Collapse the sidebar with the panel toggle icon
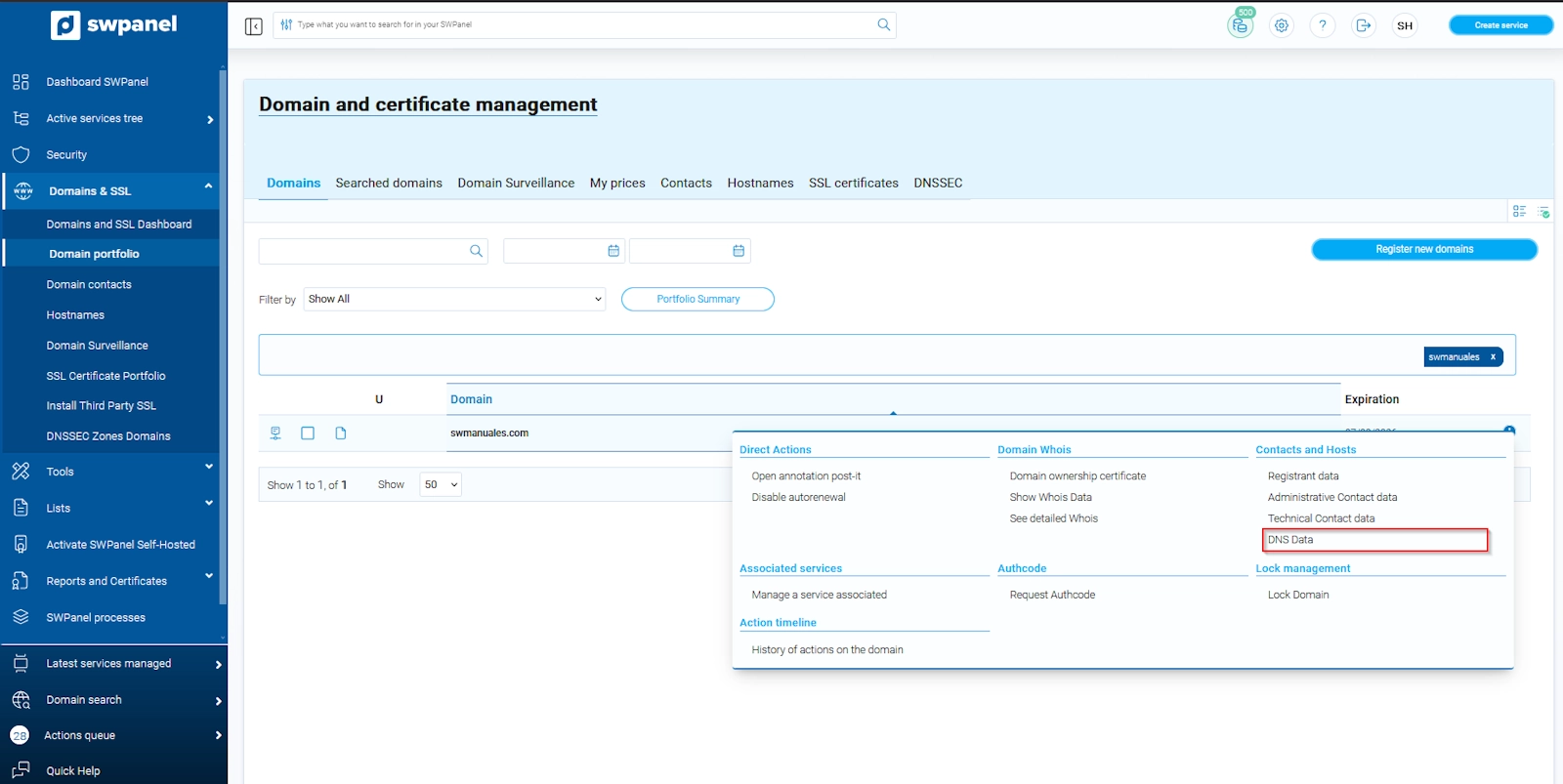This screenshot has height=784, width=1563. 254,26
